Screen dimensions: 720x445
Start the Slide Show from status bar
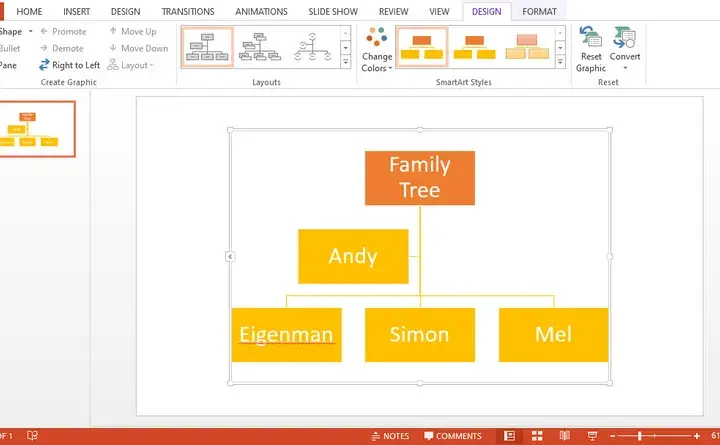pyautogui.click(x=592, y=436)
